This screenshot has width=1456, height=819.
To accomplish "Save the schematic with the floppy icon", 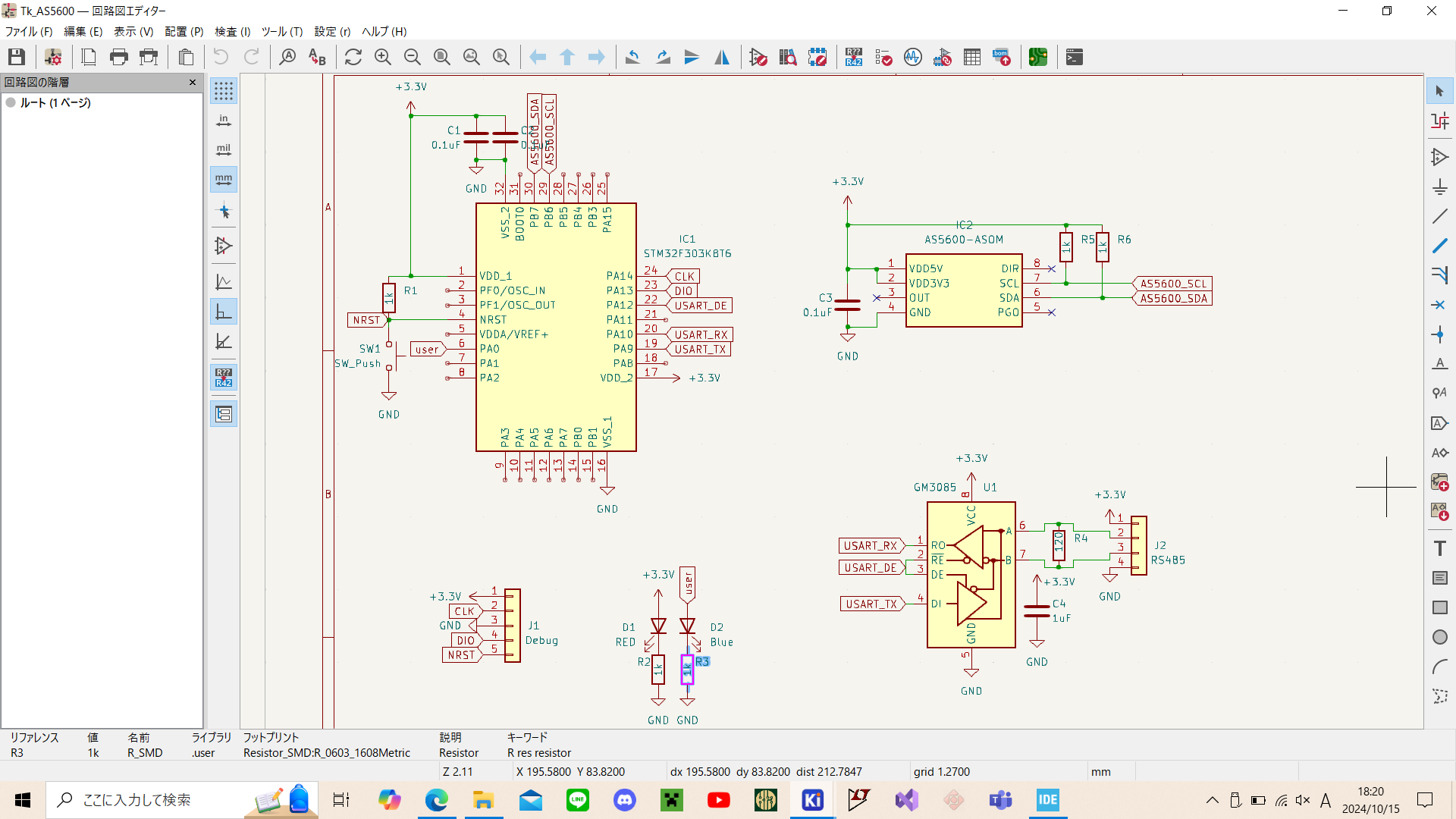I will click(17, 57).
